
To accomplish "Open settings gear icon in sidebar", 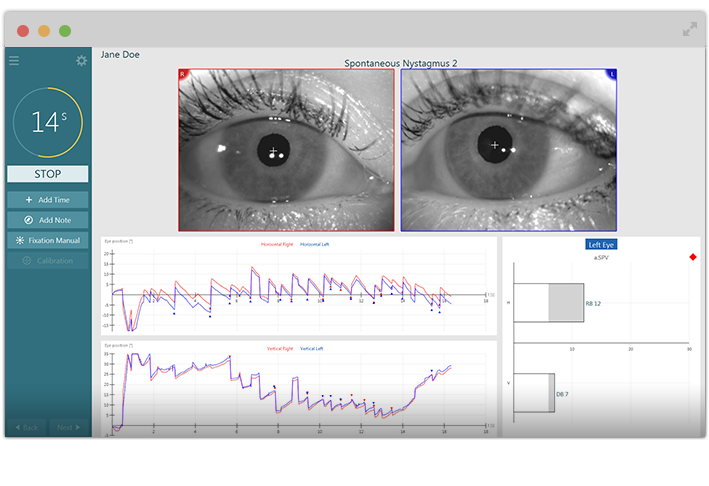I will pos(81,61).
